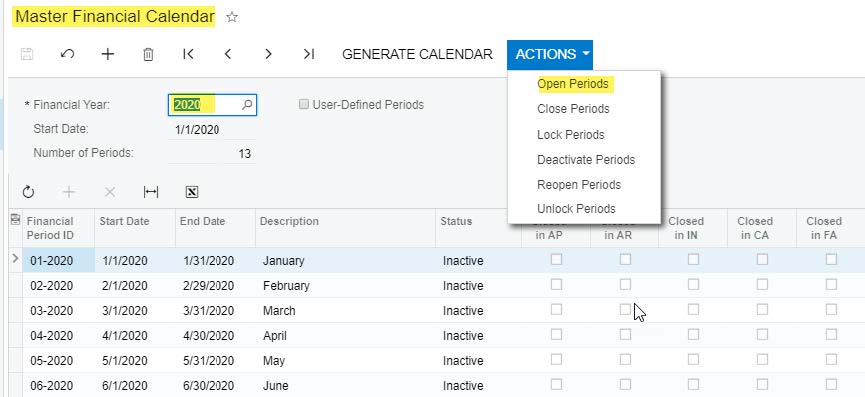Go to the first record icon
Image resolution: width=865 pixels, height=397 pixels.
click(188, 54)
